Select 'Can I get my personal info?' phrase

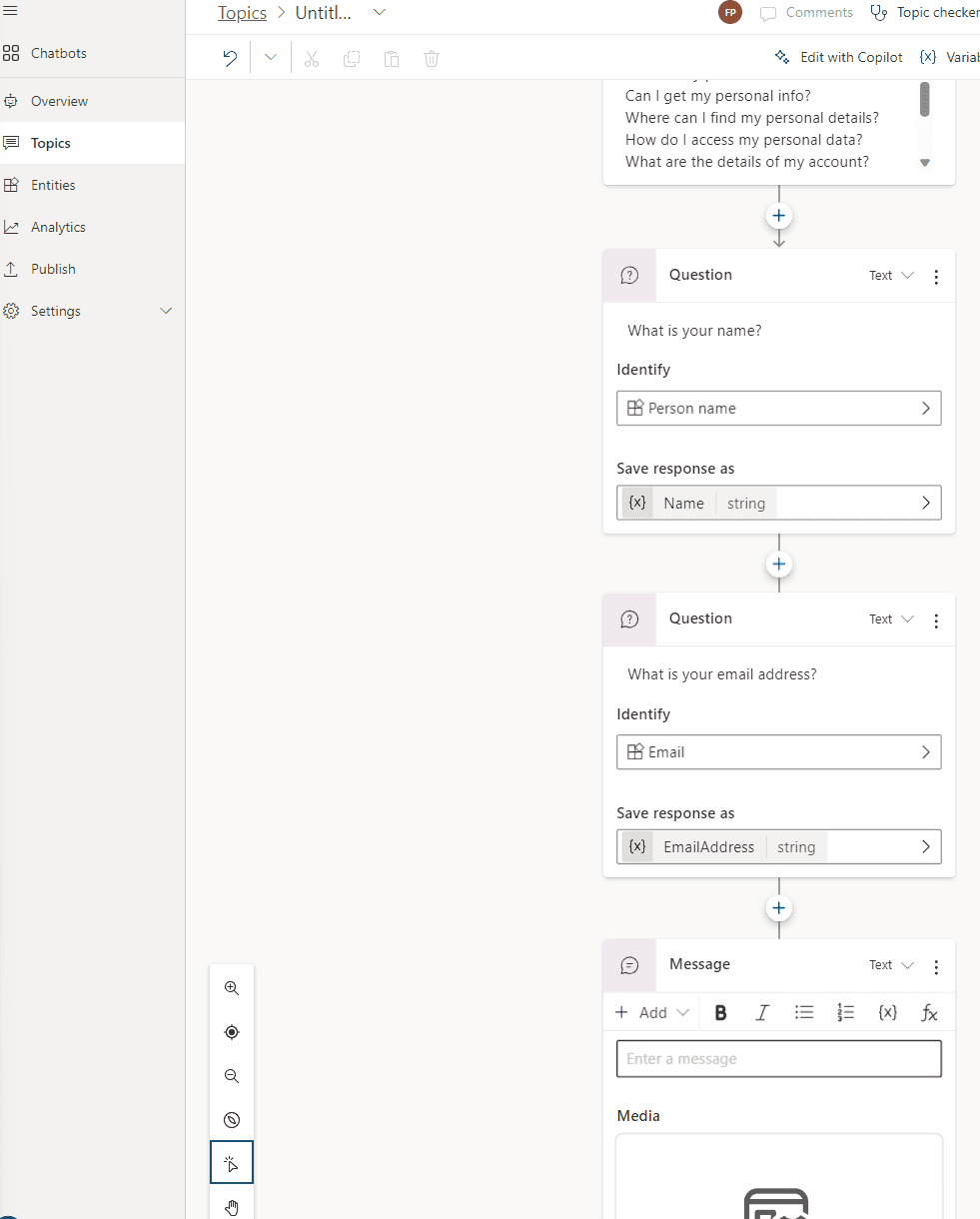[x=718, y=96]
